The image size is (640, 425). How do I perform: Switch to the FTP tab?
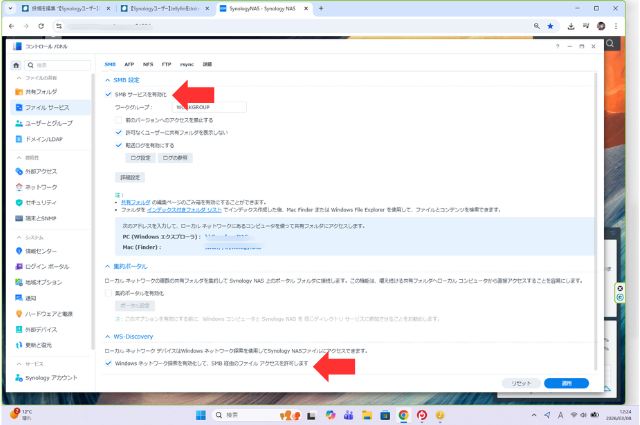coord(166,64)
